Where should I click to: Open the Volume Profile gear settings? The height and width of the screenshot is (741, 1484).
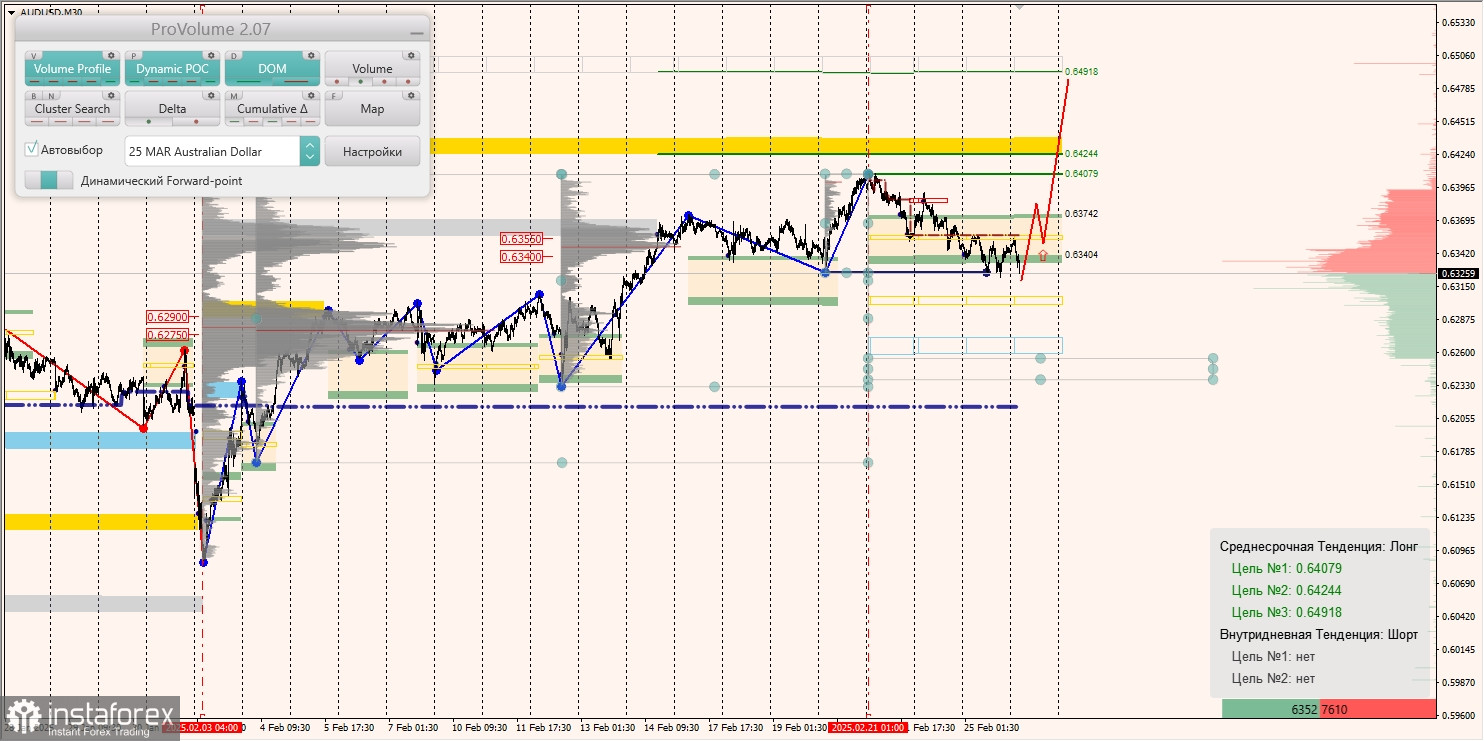pyautogui.click(x=111, y=56)
